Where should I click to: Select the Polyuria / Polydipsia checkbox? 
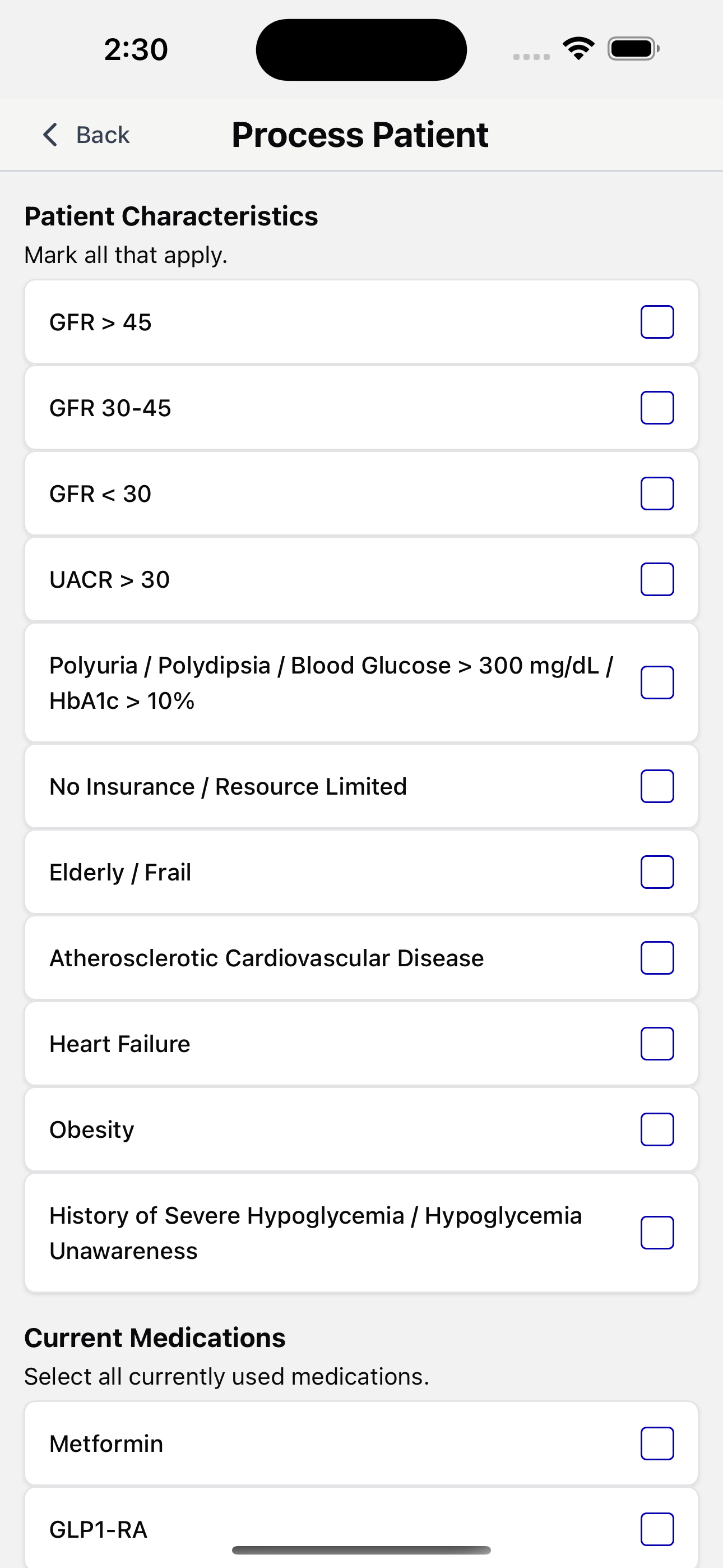click(x=657, y=682)
